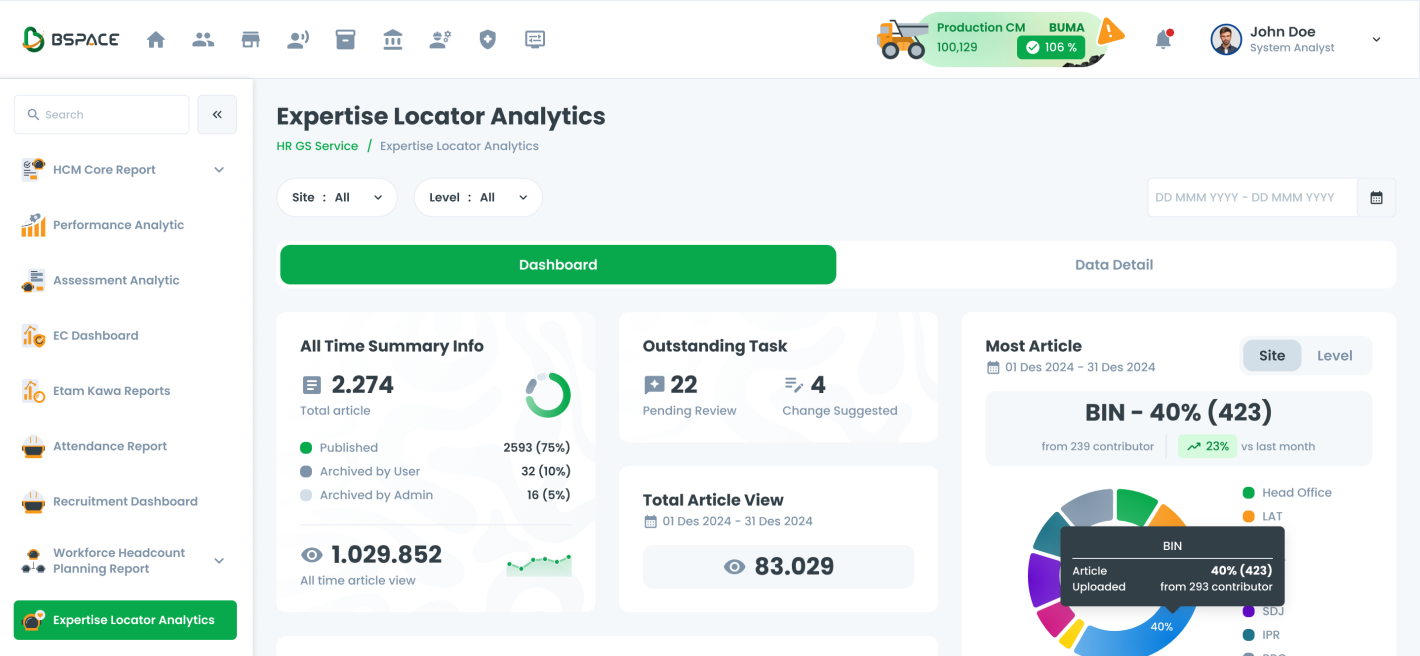Open Performance Analytic in sidebar
This screenshot has height=656, width=1420.
coord(118,225)
